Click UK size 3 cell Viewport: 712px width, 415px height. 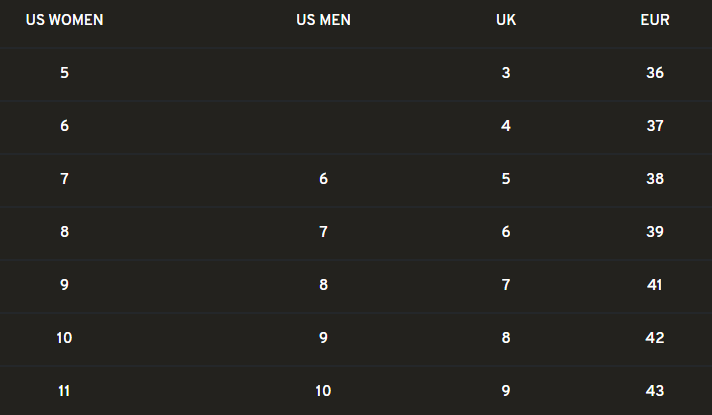(x=506, y=73)
